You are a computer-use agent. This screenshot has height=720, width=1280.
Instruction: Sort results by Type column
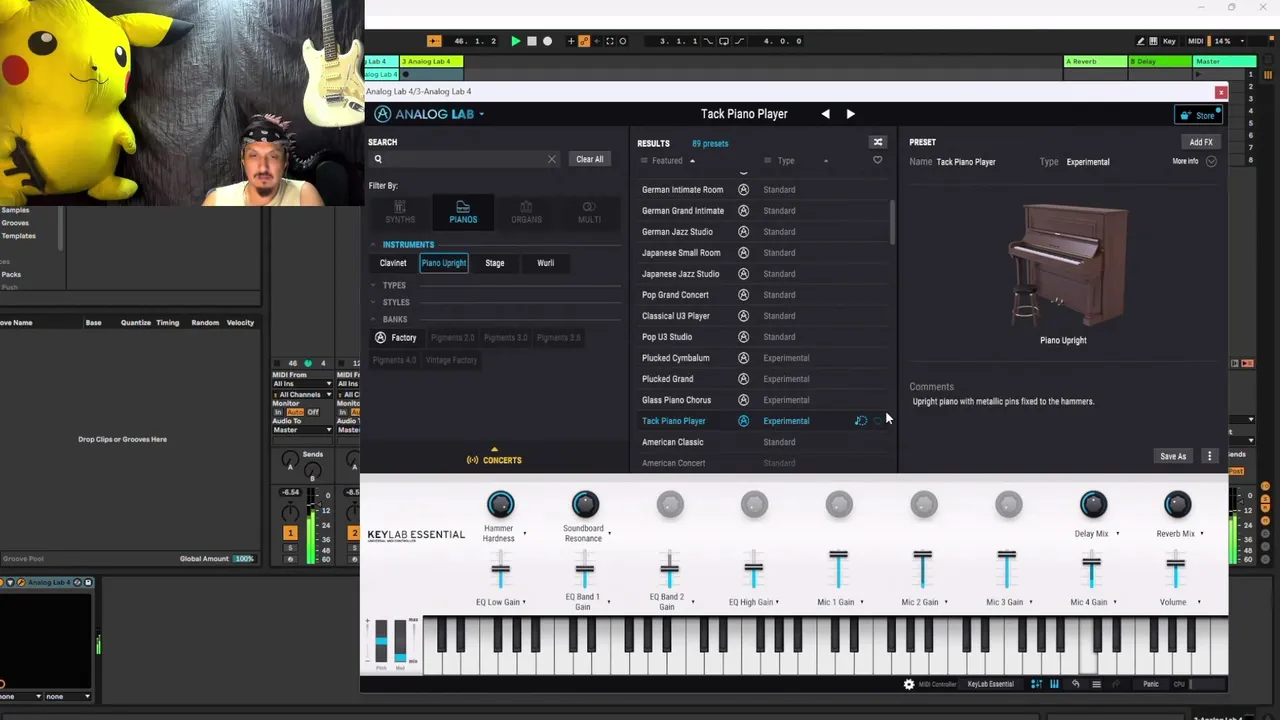click(x=786, y=161)
